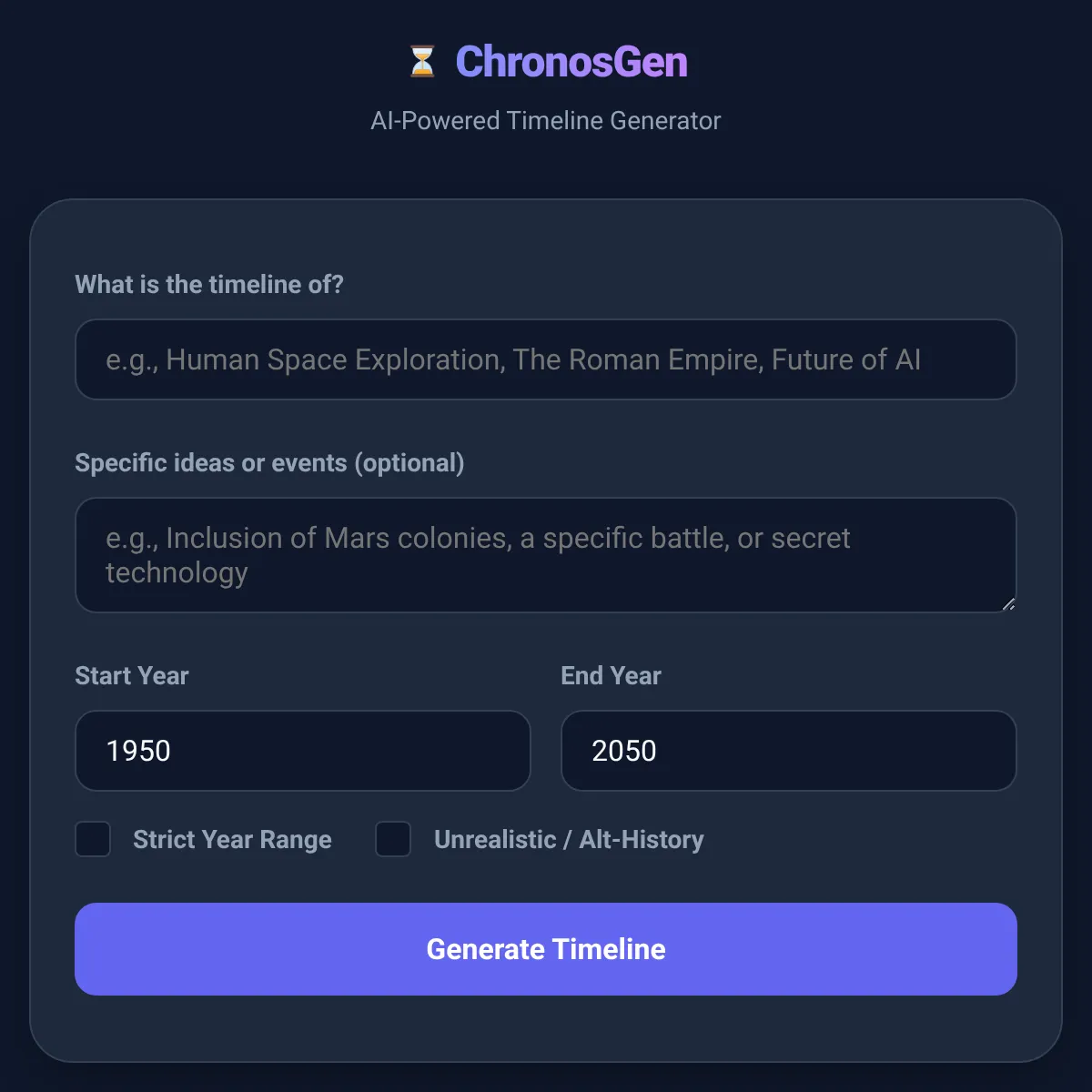Click the End Year label
The width and height of the screenshot is (1092, 1092).
611,676
